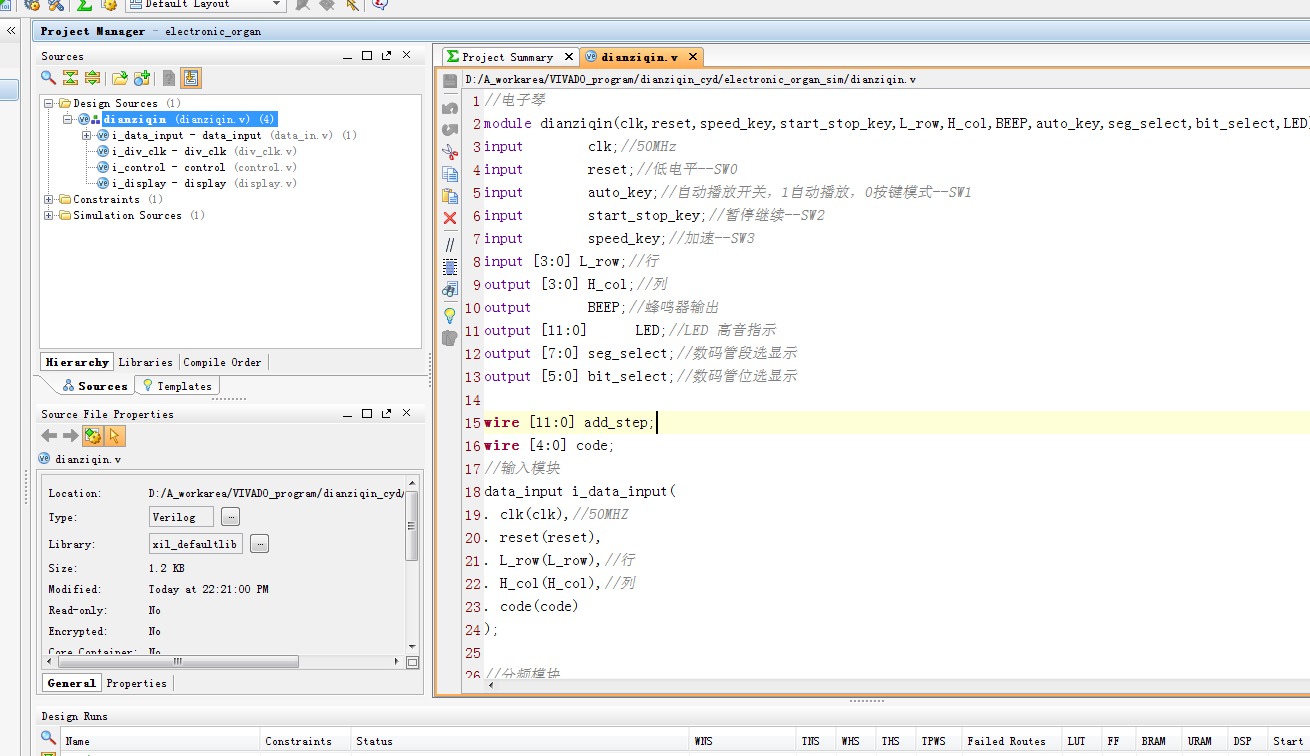Click the horizontal scrollbar in Source File Properties
Screen dimensions: 1310x756
(178, 662)
